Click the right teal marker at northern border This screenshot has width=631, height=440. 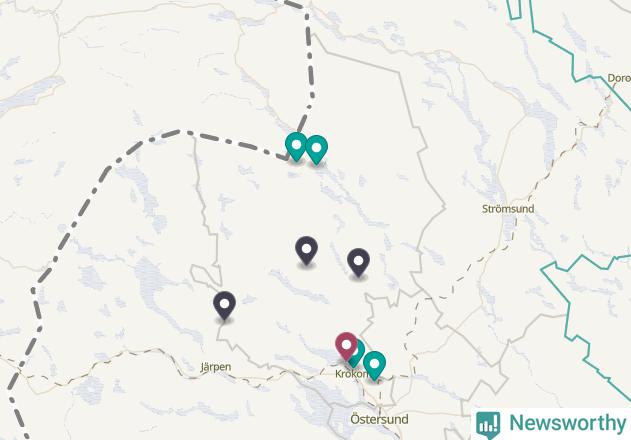(317, 149)
